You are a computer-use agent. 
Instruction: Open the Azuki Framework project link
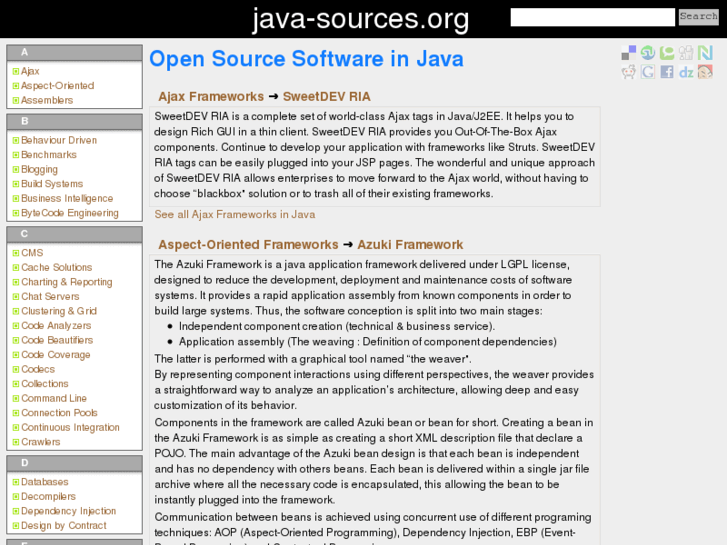click(x=410, y=244)
